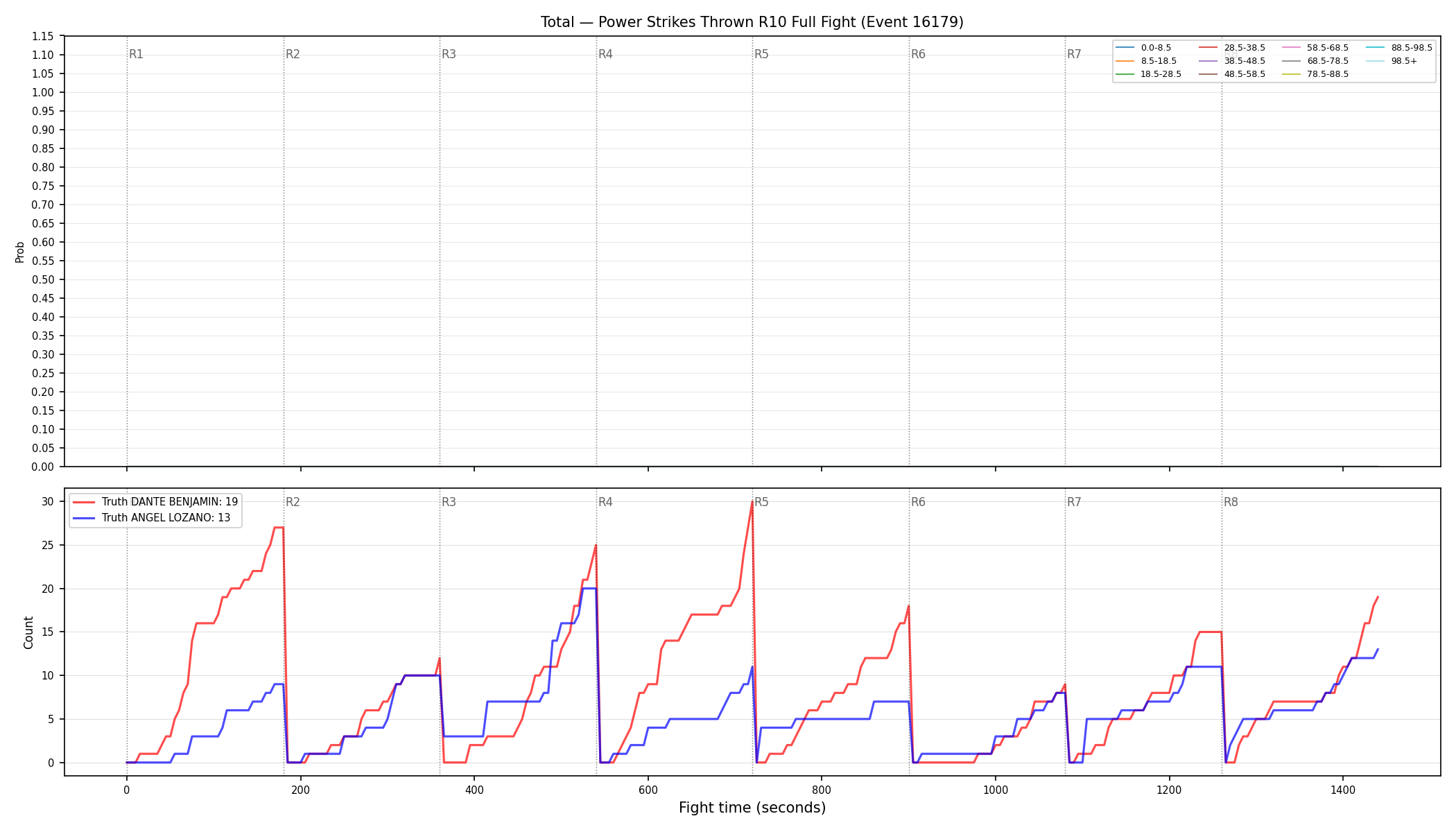Click the 'R4' round marker in the Count plot
The width and height of the screenshot is (1456, 832).
pyautogui.click(x=605, y=502)
